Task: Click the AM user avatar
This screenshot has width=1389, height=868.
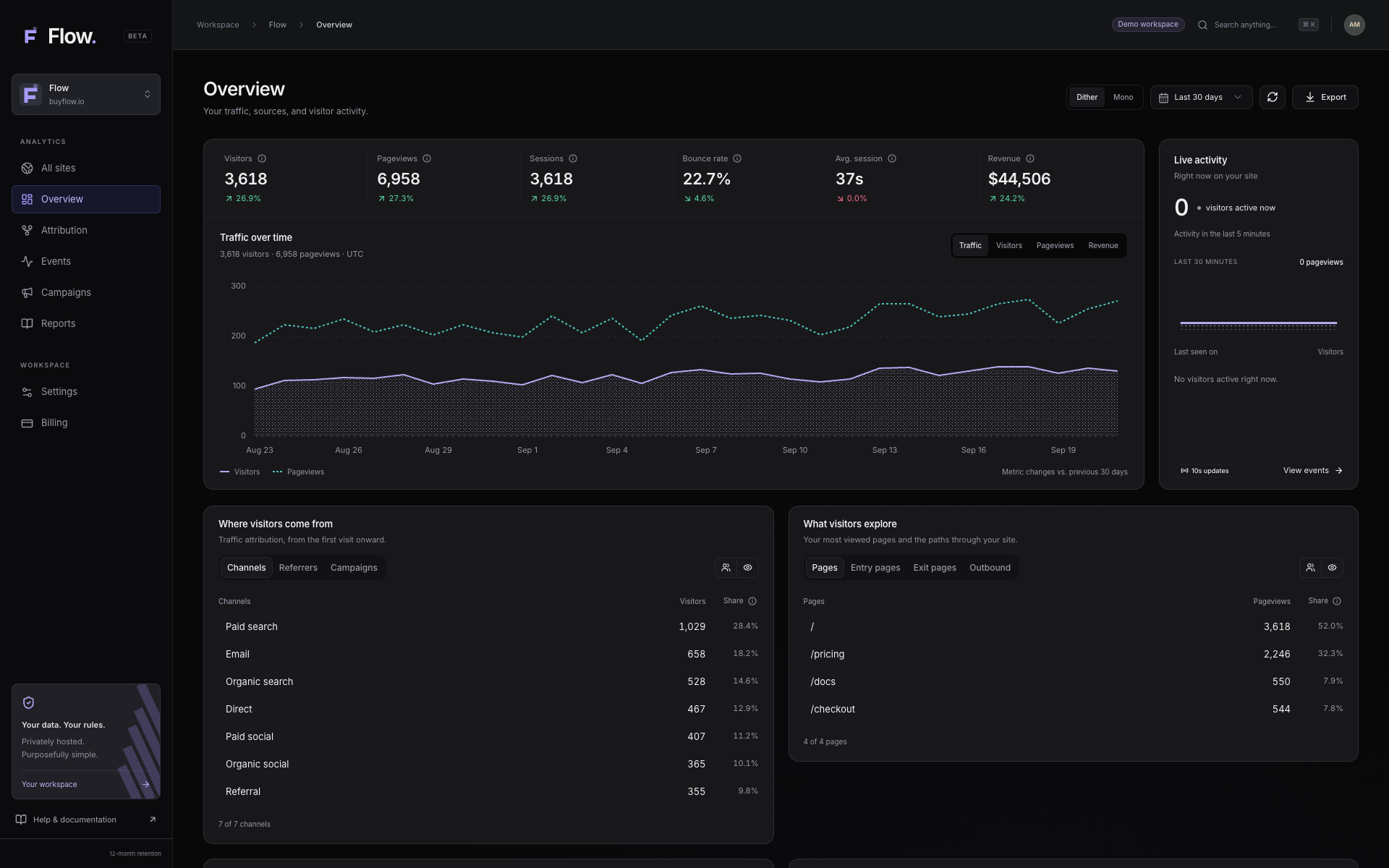Action: [x=1354, y=25]
